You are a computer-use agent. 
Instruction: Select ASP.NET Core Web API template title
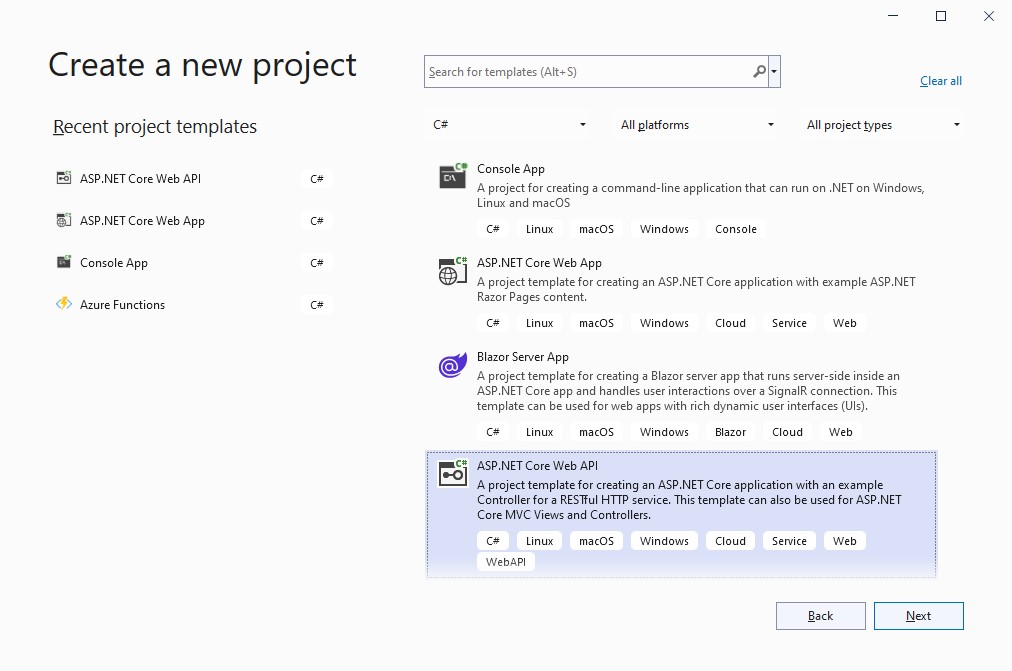pyautogui.click(x=537, y=466)
